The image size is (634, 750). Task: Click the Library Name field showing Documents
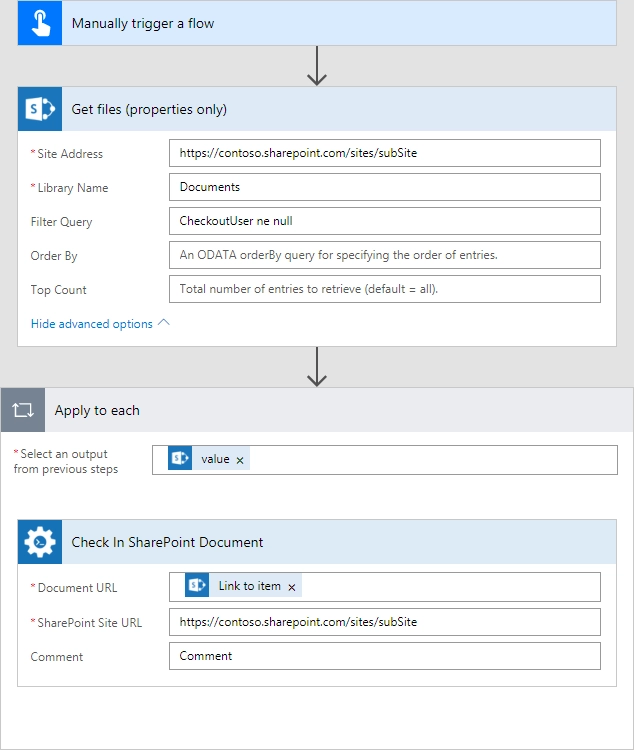385,187
